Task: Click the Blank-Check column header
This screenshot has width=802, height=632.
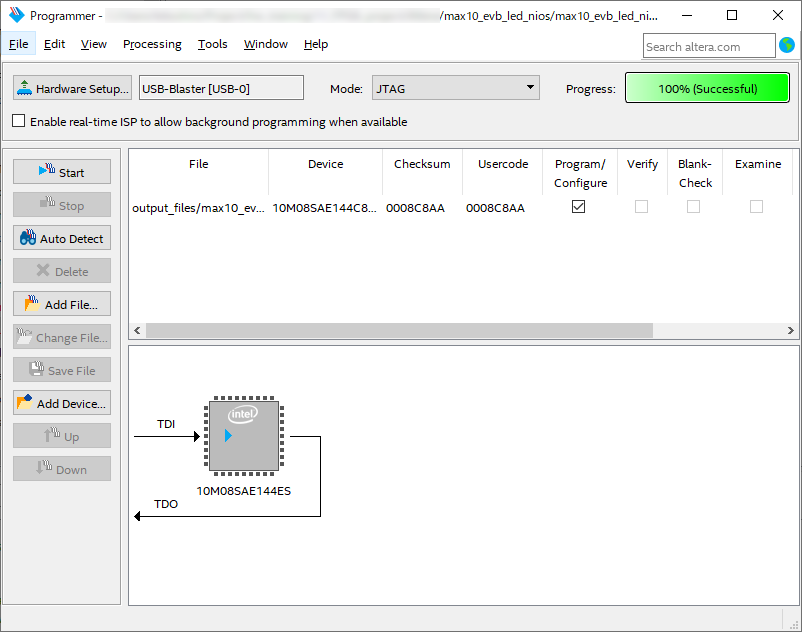Action: (x=695, y=173)
